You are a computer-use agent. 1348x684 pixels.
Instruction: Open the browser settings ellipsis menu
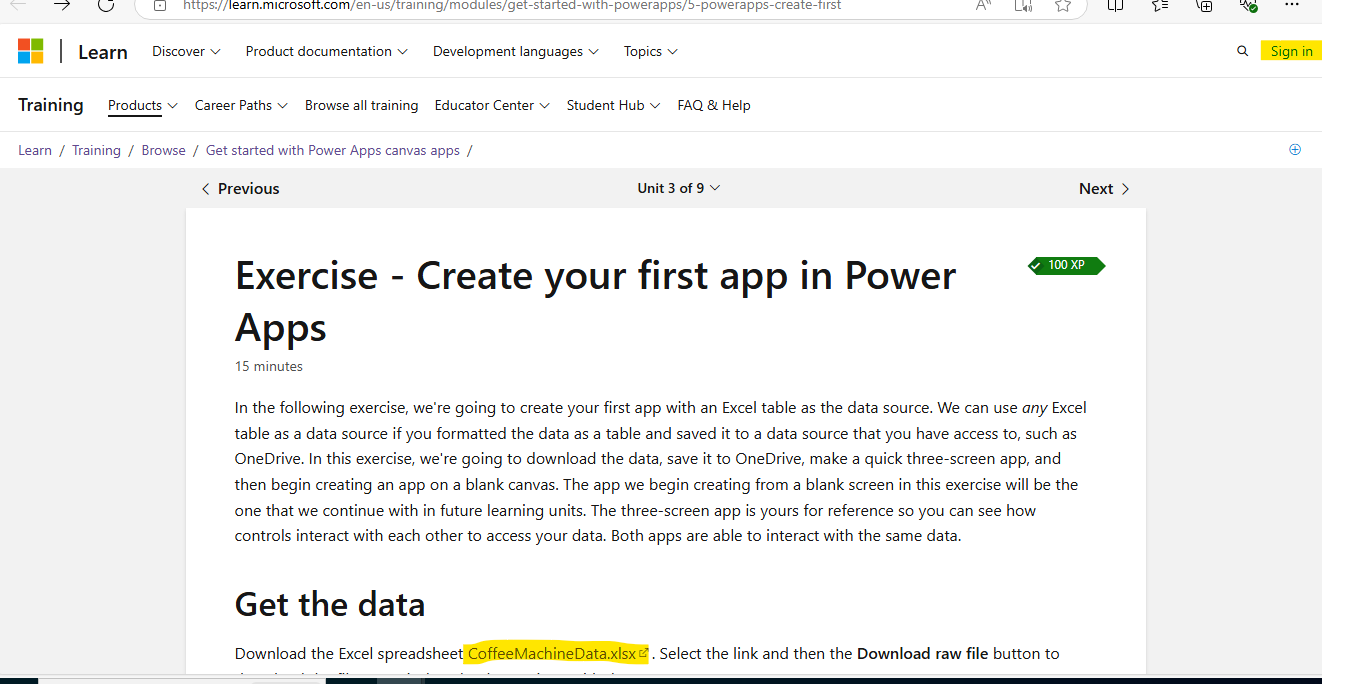[1292, 5]
